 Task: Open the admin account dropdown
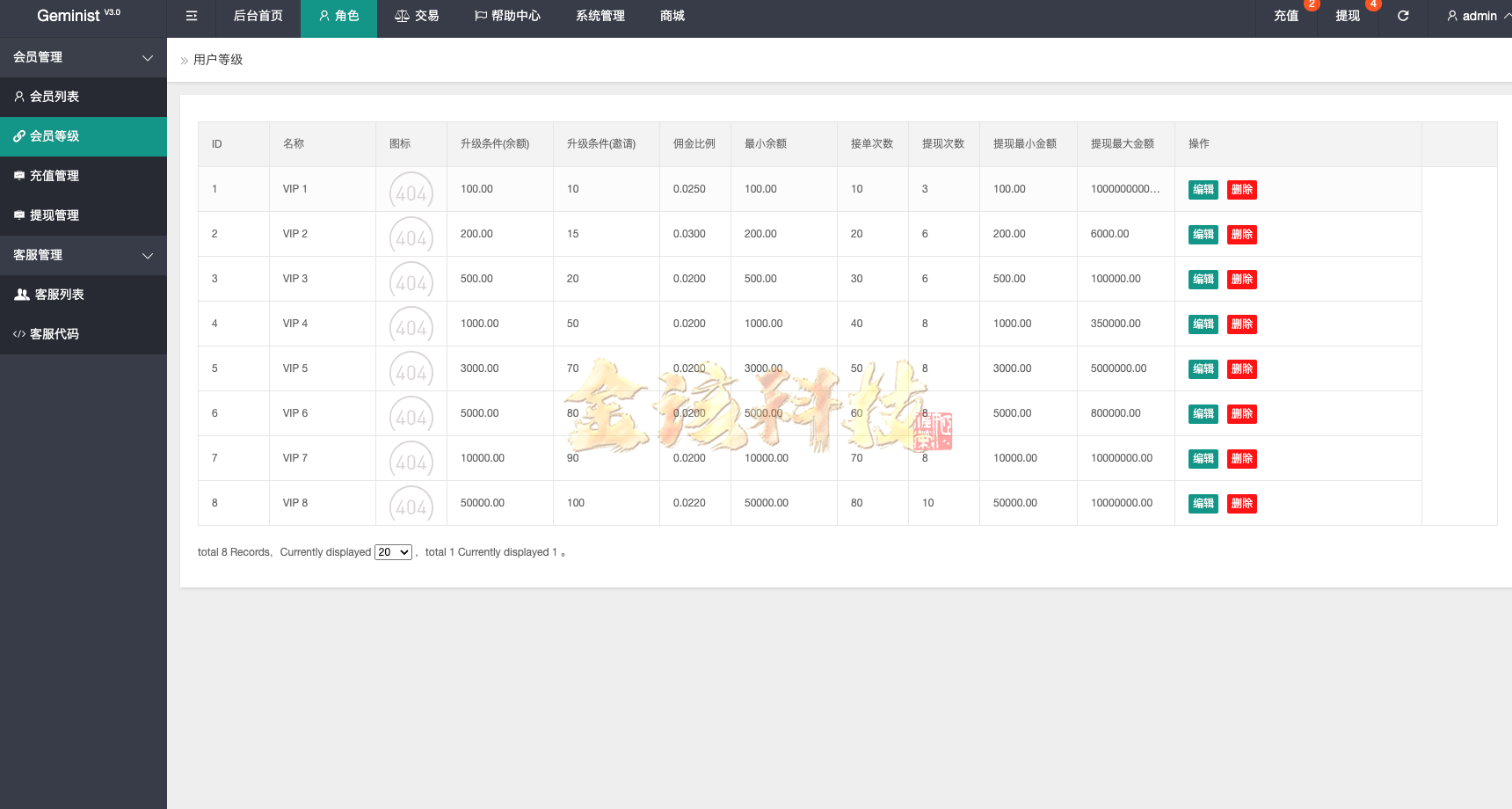pos(1472,15)
